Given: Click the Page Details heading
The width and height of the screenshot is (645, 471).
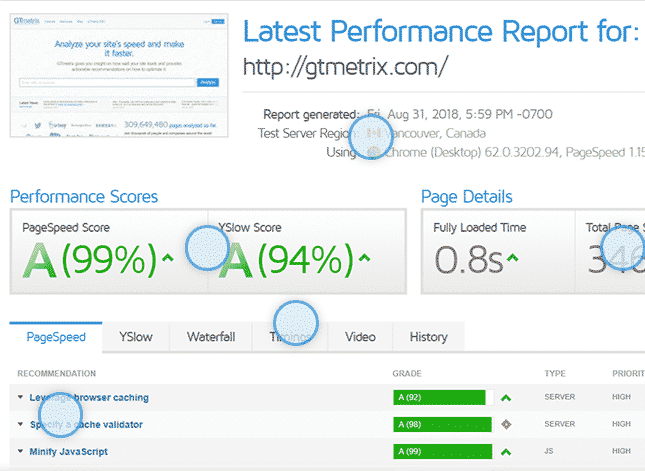Looking at the screenshot, I should 467,197.
